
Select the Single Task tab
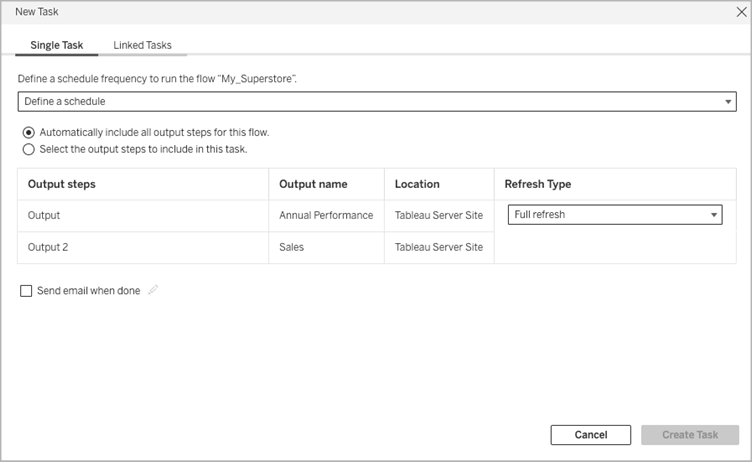click(x=57, y=45)
